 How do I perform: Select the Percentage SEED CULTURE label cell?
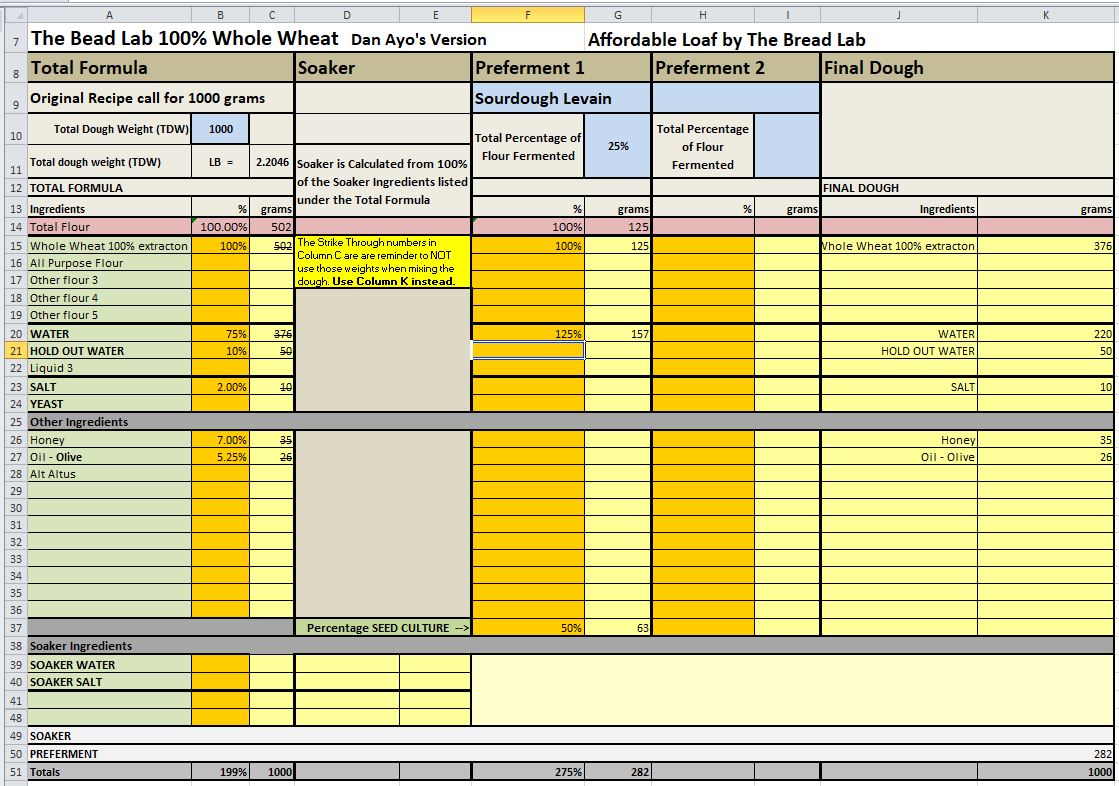382,628
